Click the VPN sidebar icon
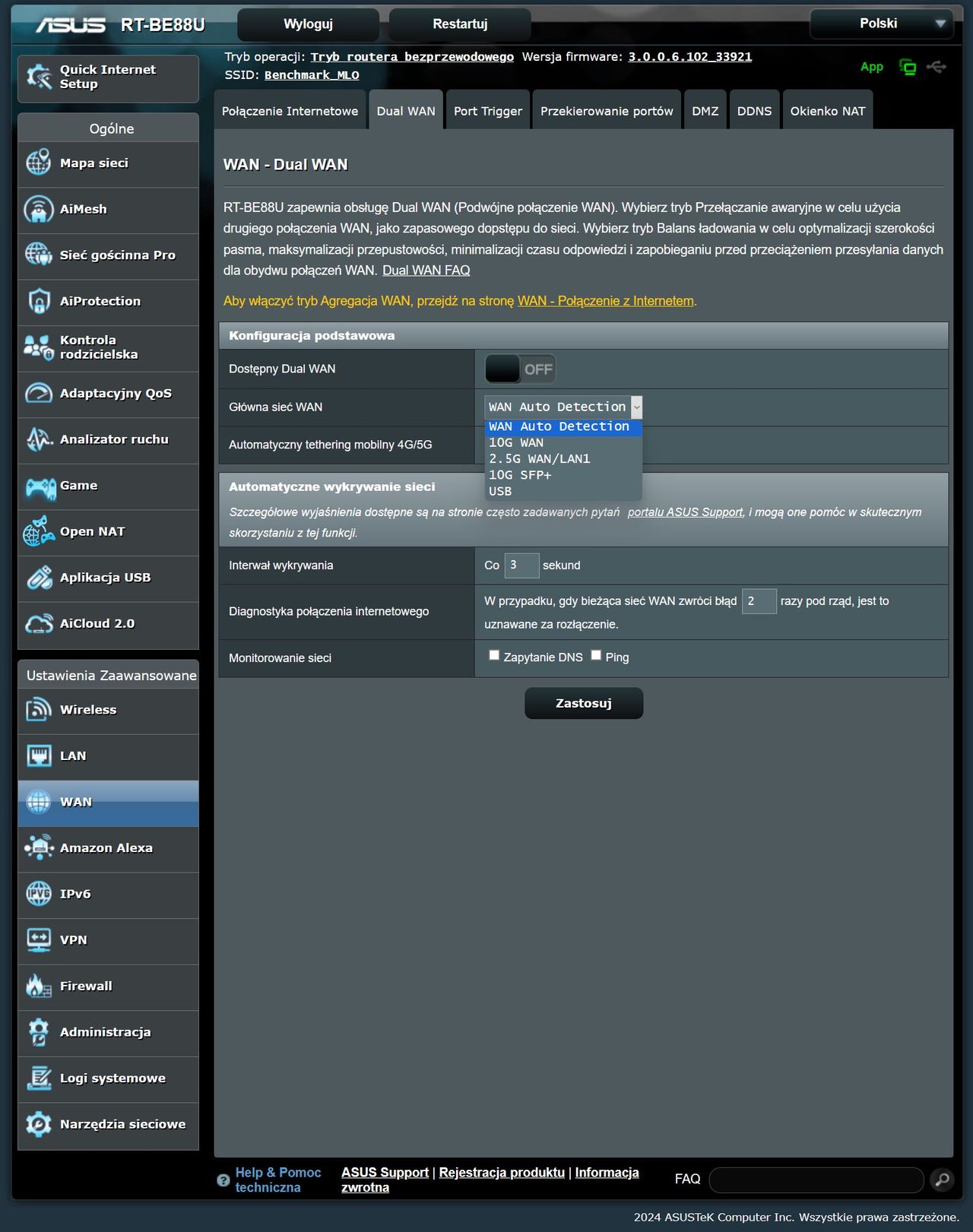 [x=39, y=940]
